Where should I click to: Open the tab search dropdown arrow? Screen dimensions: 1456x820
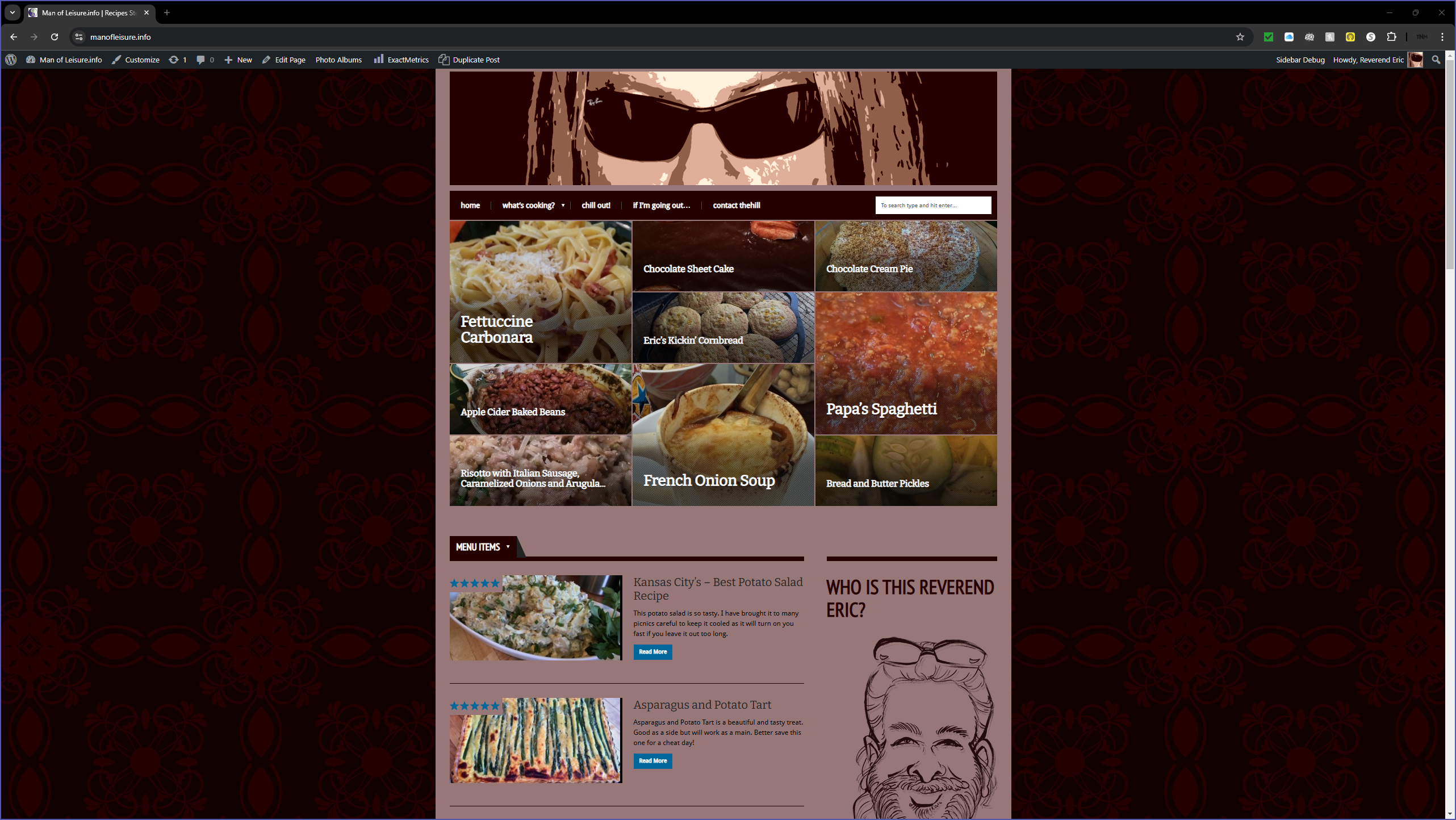12,12
